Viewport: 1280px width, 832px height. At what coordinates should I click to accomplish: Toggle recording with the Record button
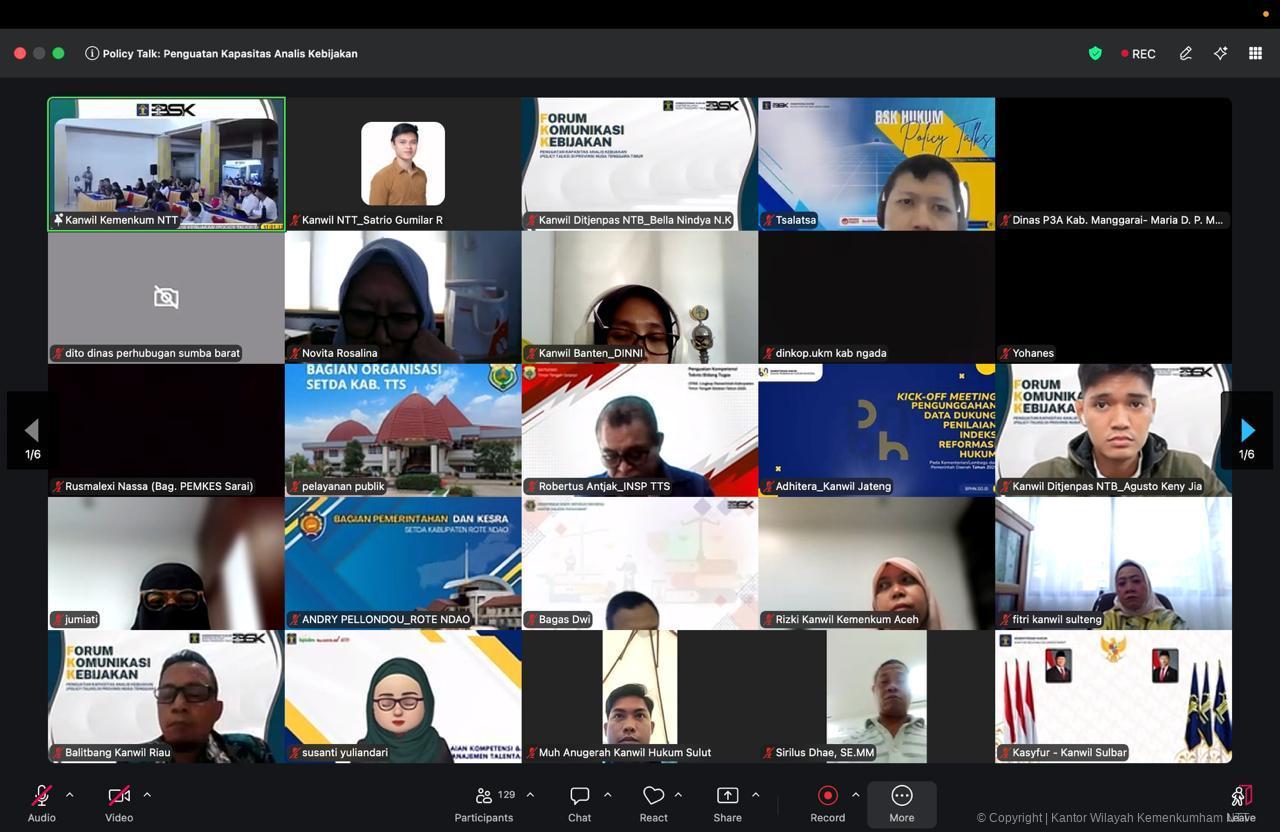[827, 803]
